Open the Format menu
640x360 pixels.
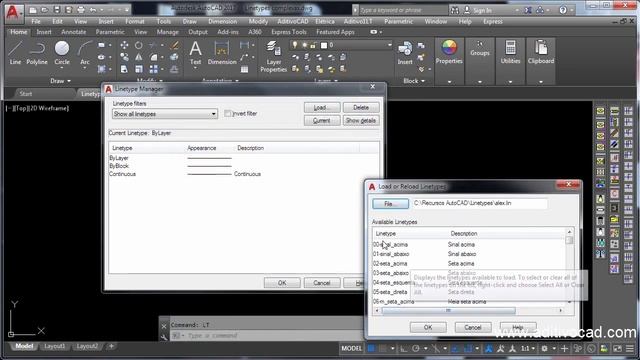[x=135, y=22]
